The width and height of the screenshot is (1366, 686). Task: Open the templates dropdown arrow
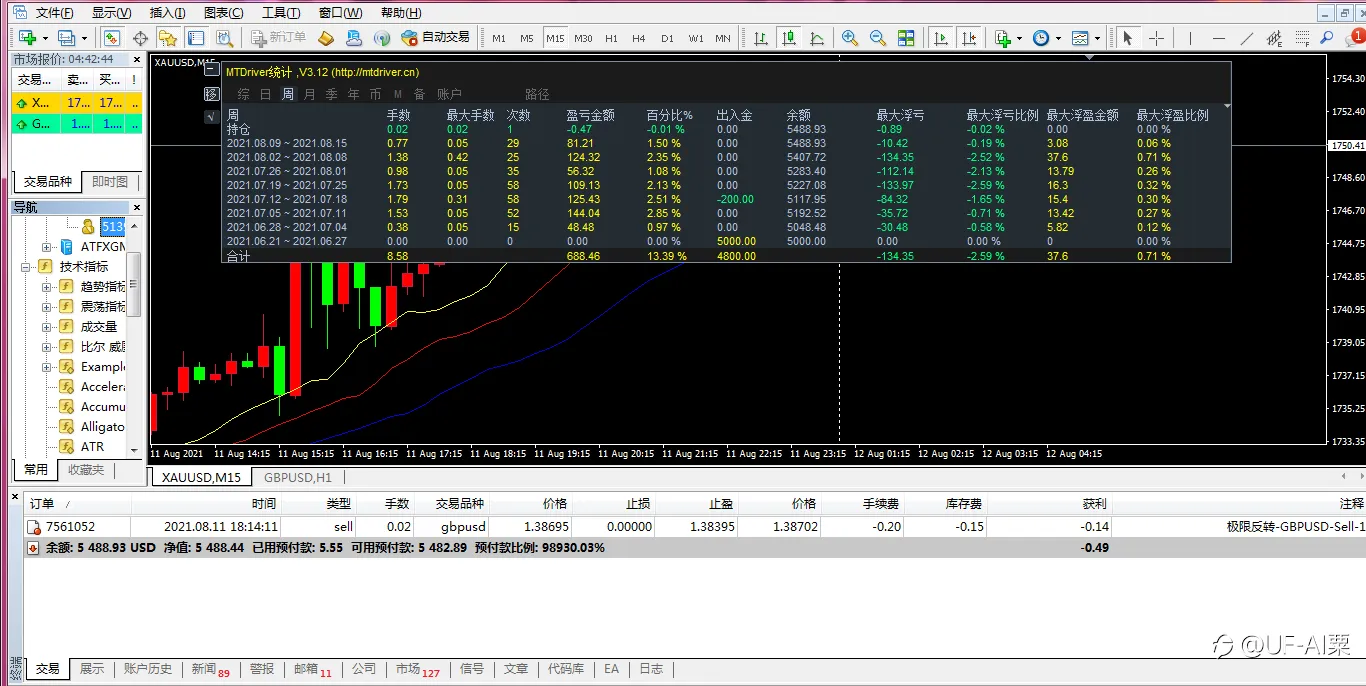click(1097, 38)
